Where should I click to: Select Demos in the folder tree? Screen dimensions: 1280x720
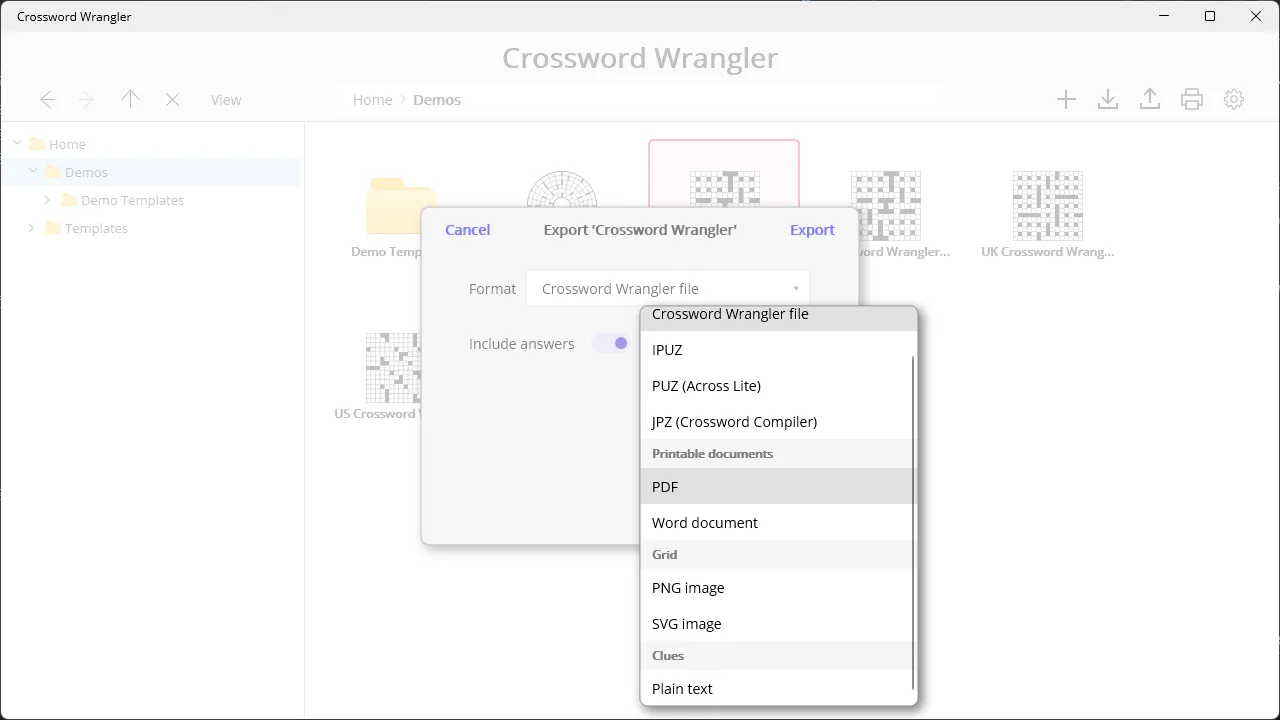[86, 172]
